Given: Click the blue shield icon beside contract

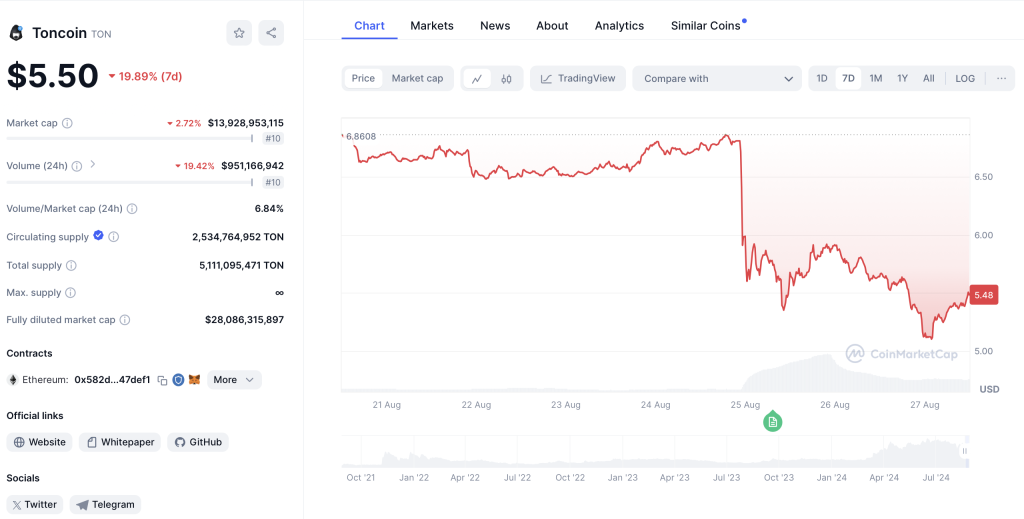Looking at the screenshot, I should coord(178,380).
